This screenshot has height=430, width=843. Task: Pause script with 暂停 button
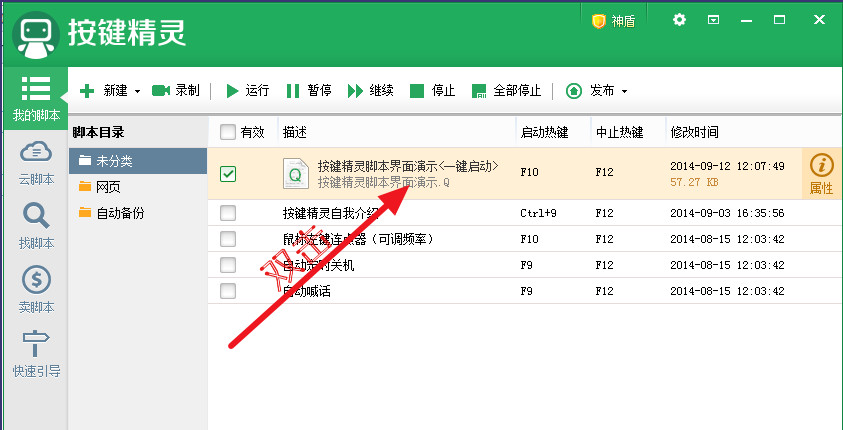tap(308, 91)
